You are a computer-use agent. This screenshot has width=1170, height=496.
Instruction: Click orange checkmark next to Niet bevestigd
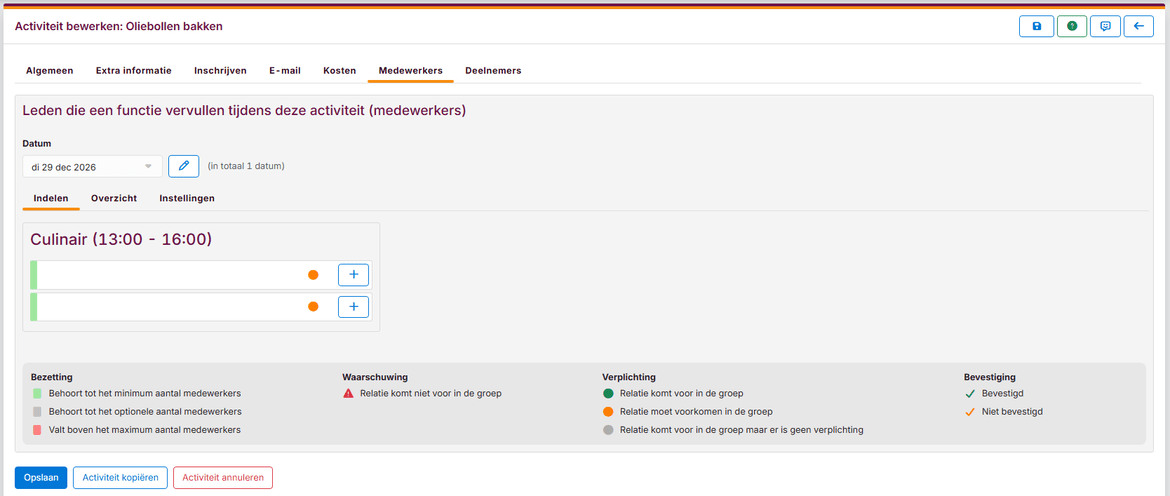click(970, 412)
